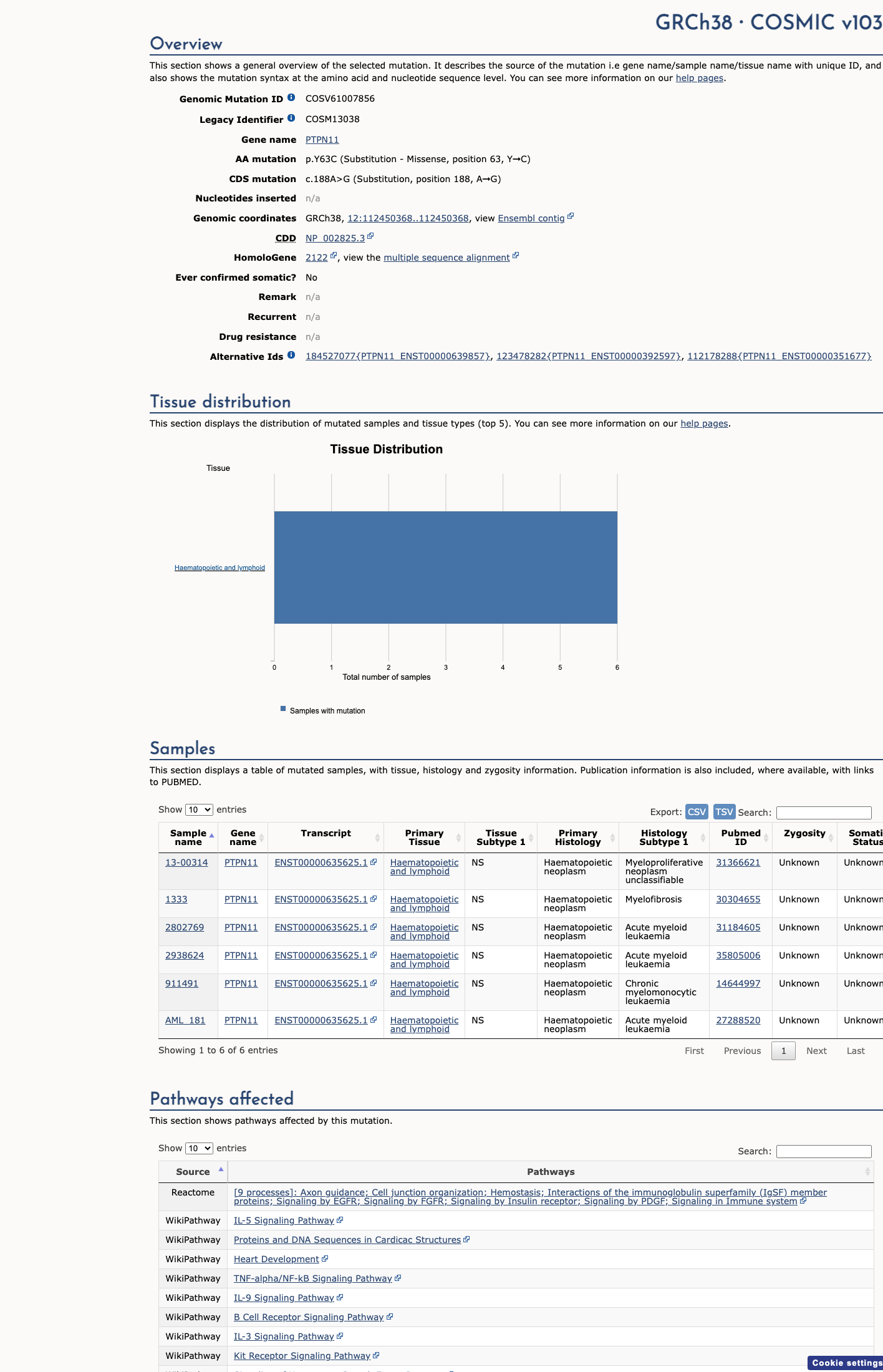Open IL-9 Signaling Pathway link
Screen dimensions: 883x1372
coord(284,1298)
